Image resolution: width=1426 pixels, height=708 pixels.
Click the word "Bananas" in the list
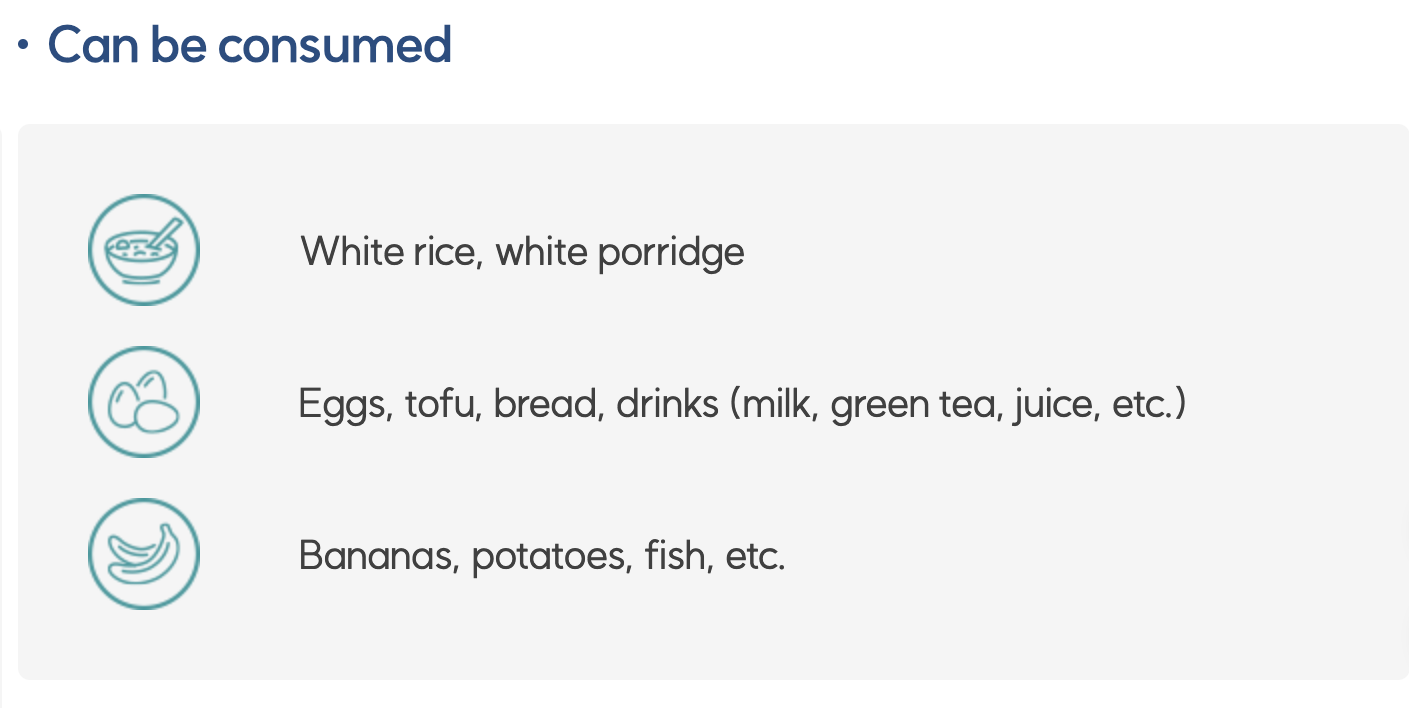[378, 556]
